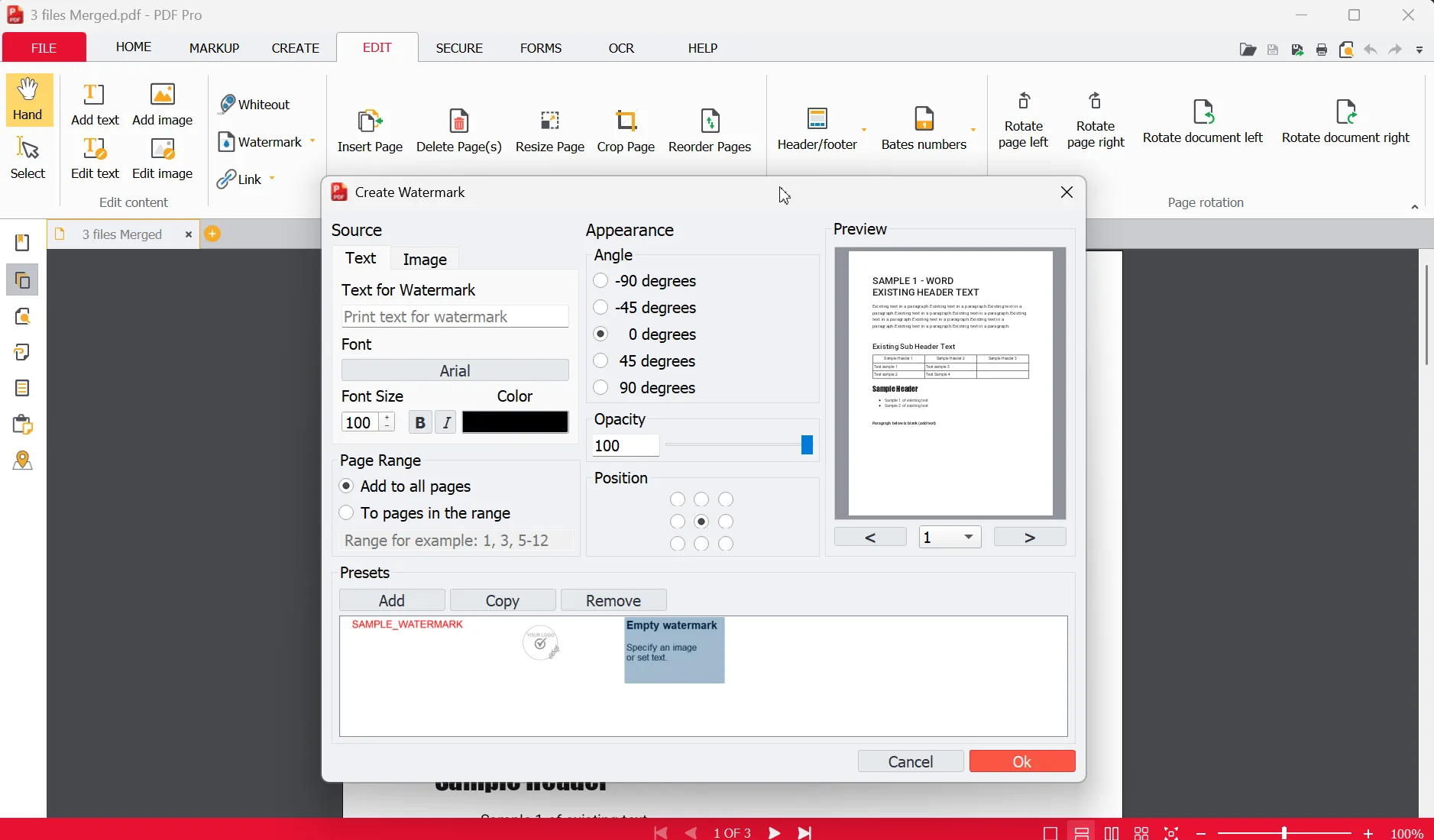The width and height of the screenshot is (1434, 840).
Task: Toggle italic for watermark text
Action: pyautogui.click(x=446, y=422)
